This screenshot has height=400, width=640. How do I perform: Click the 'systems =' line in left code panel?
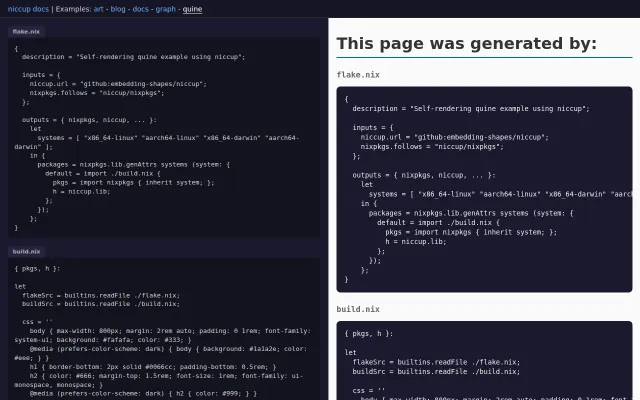tap(157, 142)
